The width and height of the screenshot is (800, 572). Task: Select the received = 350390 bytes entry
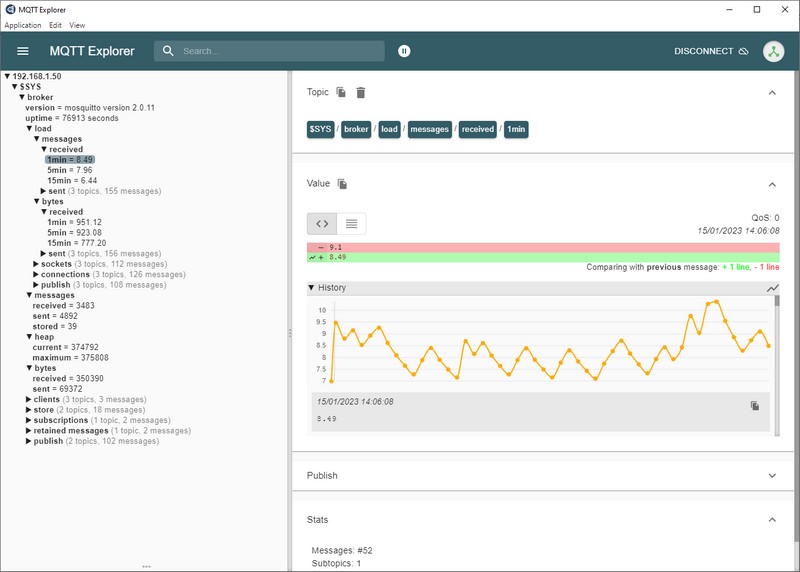click(x=68, y=379)
